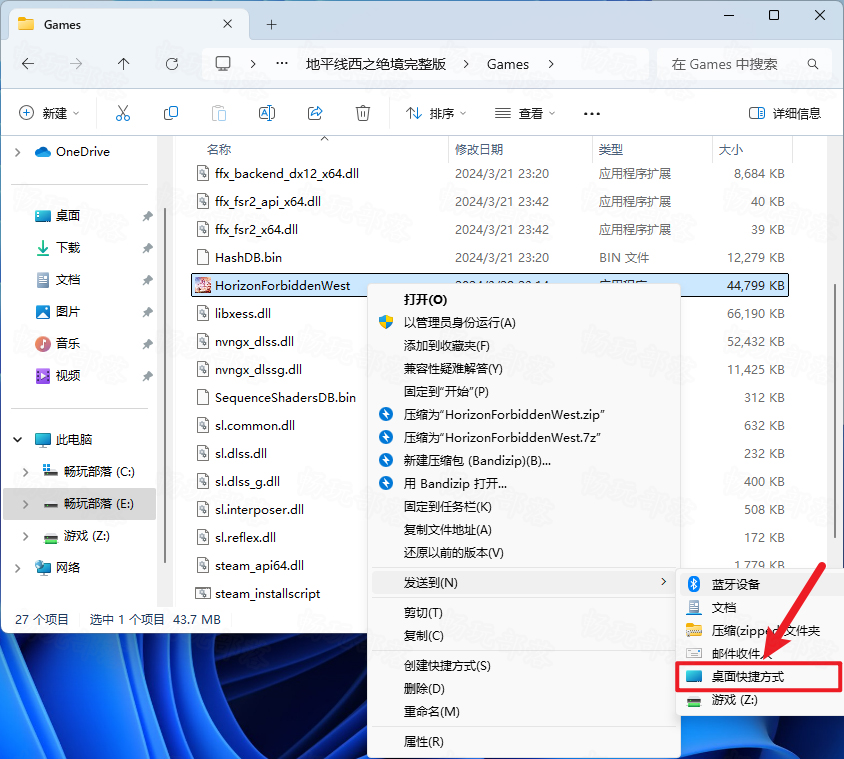Open the 查看 view dropdown
The width and height of the screenshot is (844, 759).
(525, 114)
